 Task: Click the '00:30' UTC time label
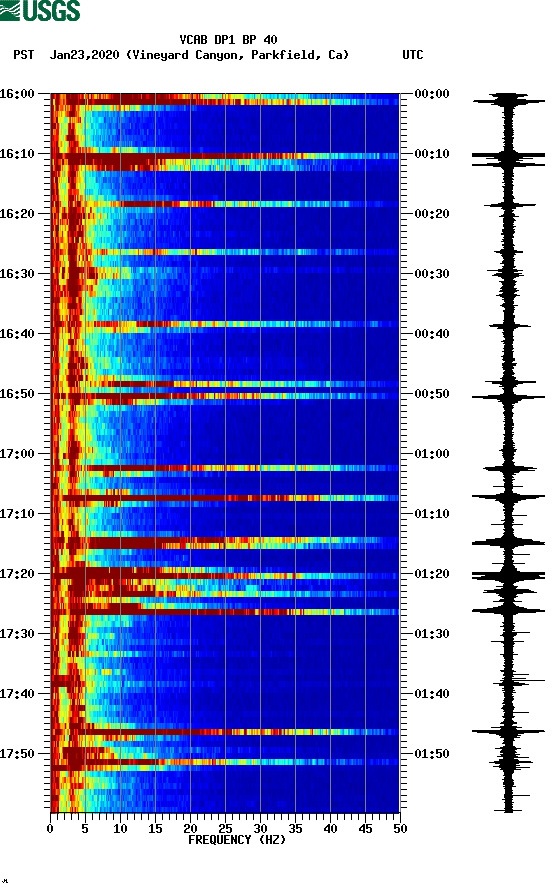point(432,274)
